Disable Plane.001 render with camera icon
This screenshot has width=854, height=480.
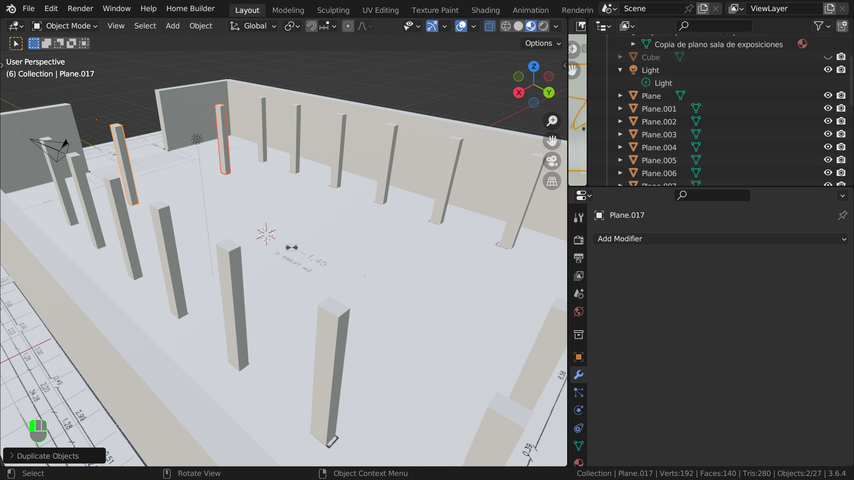coord(841,108)
